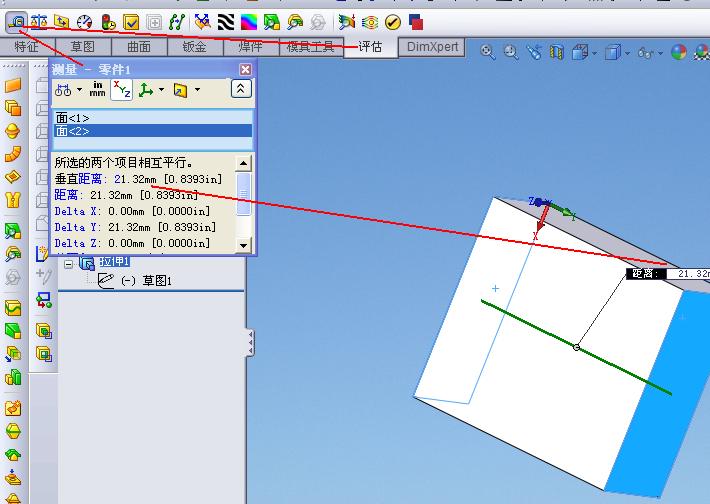Open the Statistics traffic-light icon
Viewport: 710px width, 504px height.
(x=108, y=22)
